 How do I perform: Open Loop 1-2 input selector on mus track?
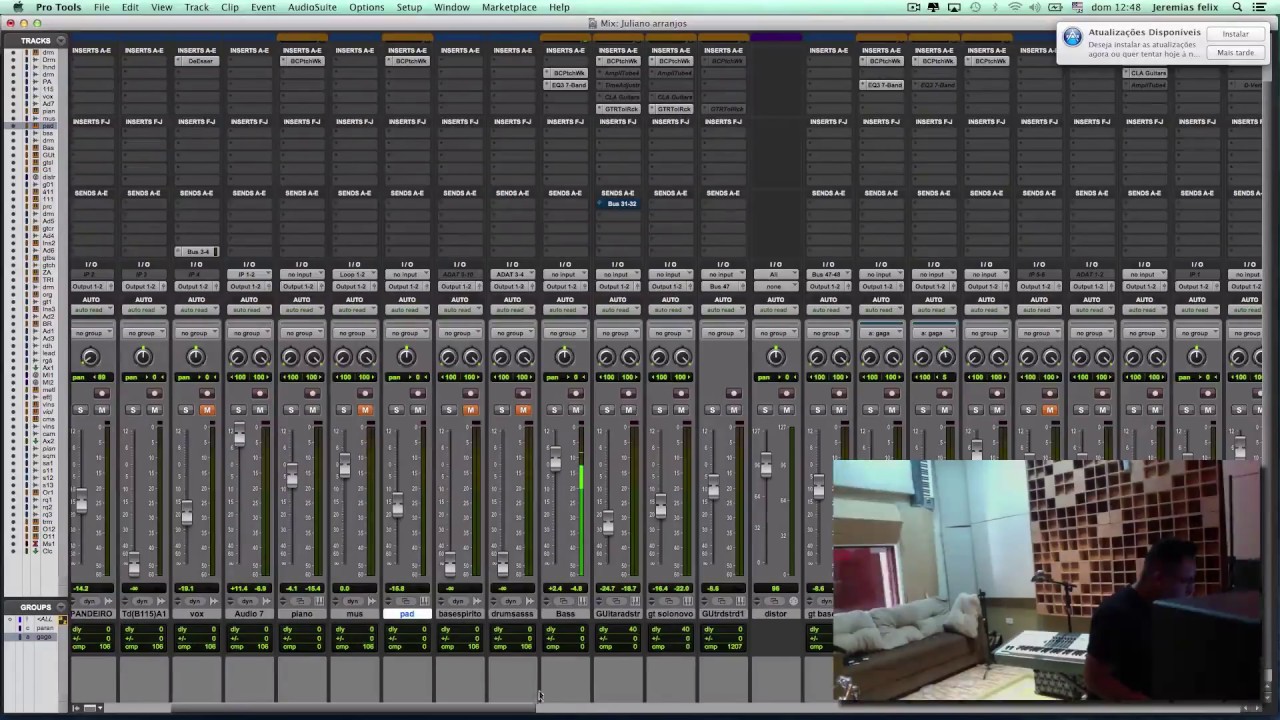[354, 274]
